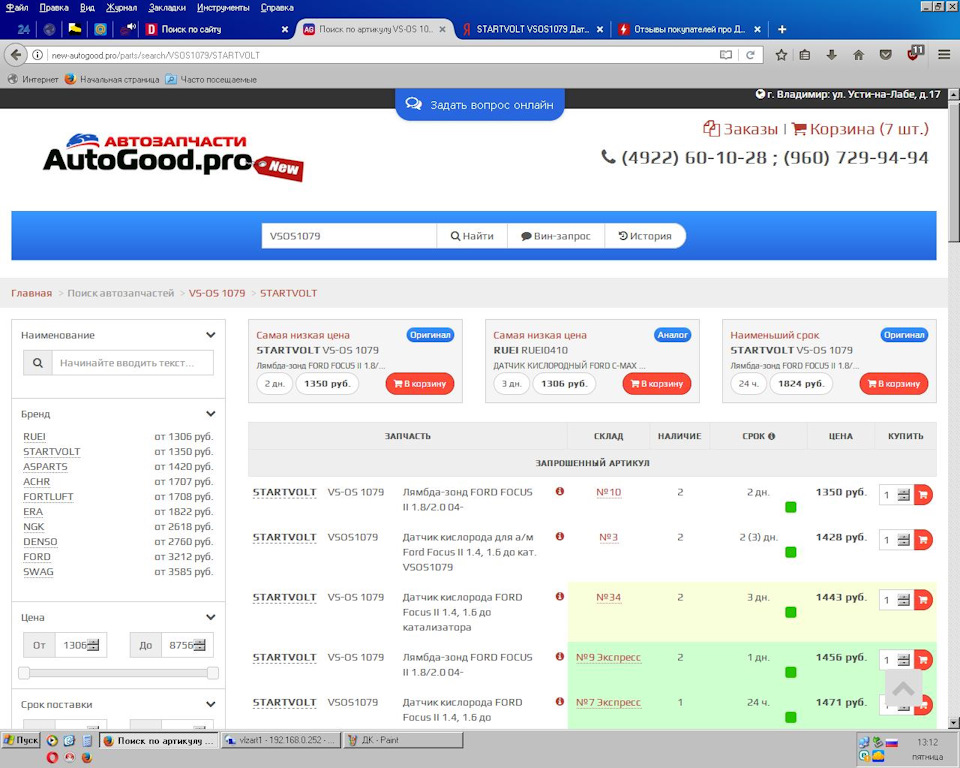960x768 pixels.
Task: Add RUEI RUEI0410 analog card to cart
Action: pyautogui.click(x=657, y=383)
